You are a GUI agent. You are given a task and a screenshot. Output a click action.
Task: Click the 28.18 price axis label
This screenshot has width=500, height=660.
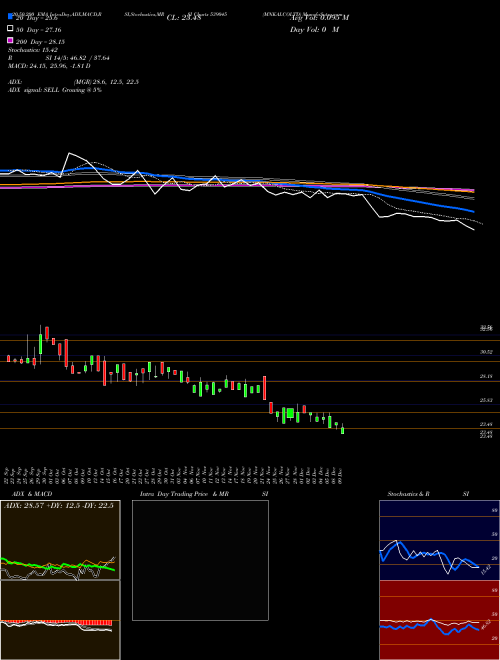pyautogui.click(x=486, y=376)
